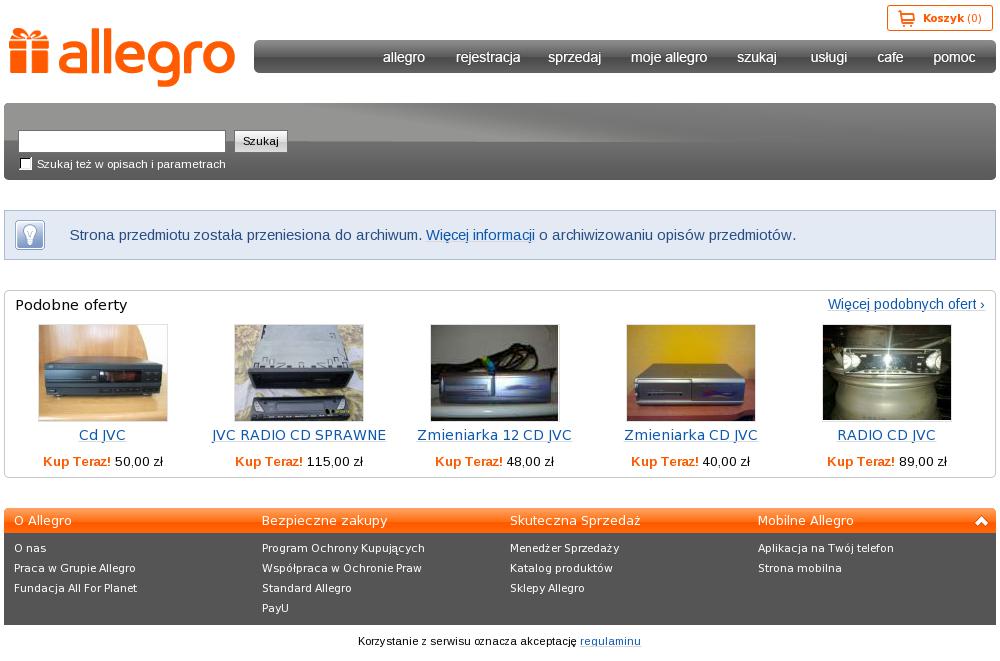Image resolution: width=1000 pixels, height=661 pixels.
Task: Click the '40,00 zł' Kup Teraz price
Action: coord(726,461)
